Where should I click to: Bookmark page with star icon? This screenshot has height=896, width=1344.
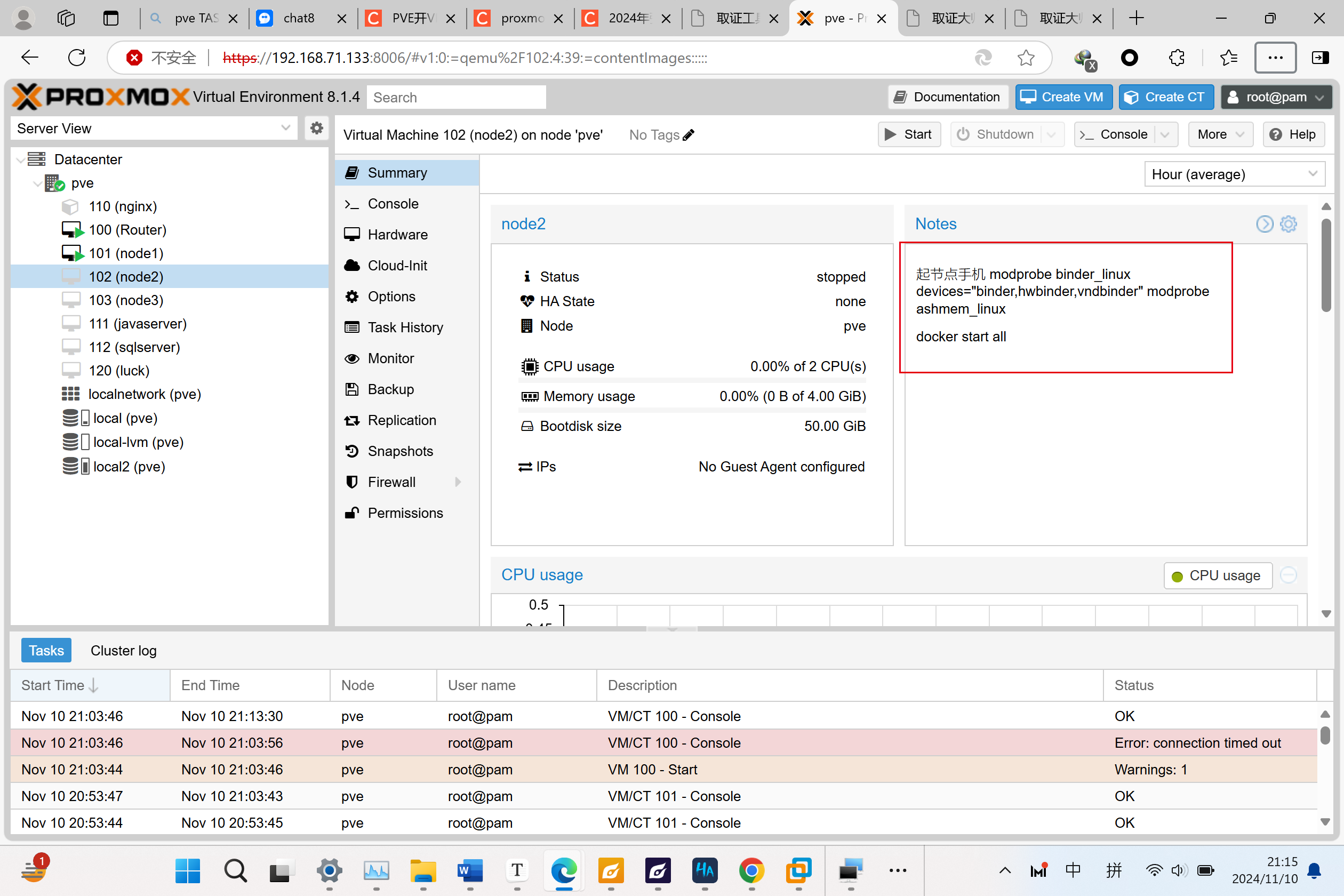(1026, 57)
